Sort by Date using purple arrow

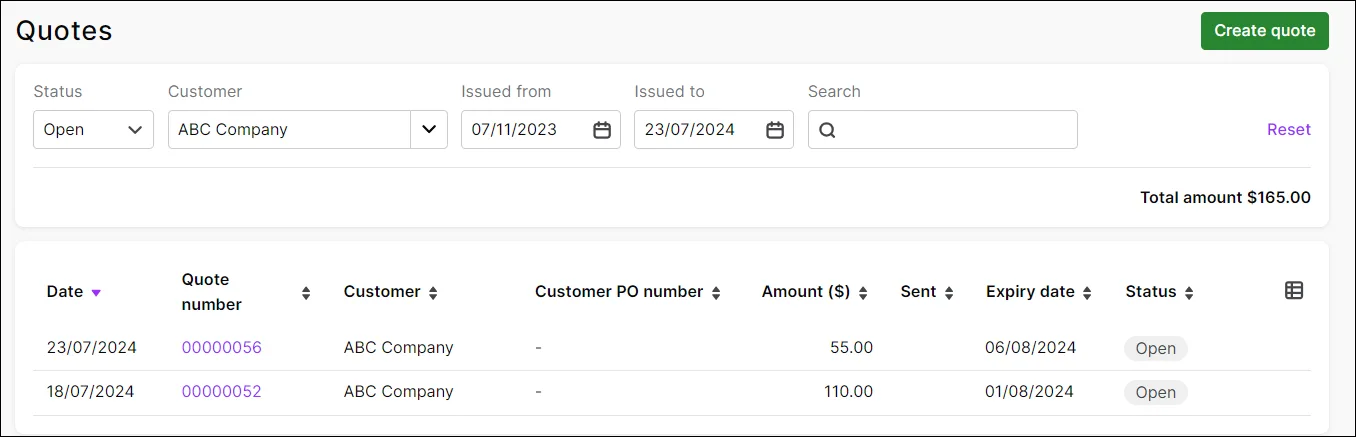coord(96,293)
